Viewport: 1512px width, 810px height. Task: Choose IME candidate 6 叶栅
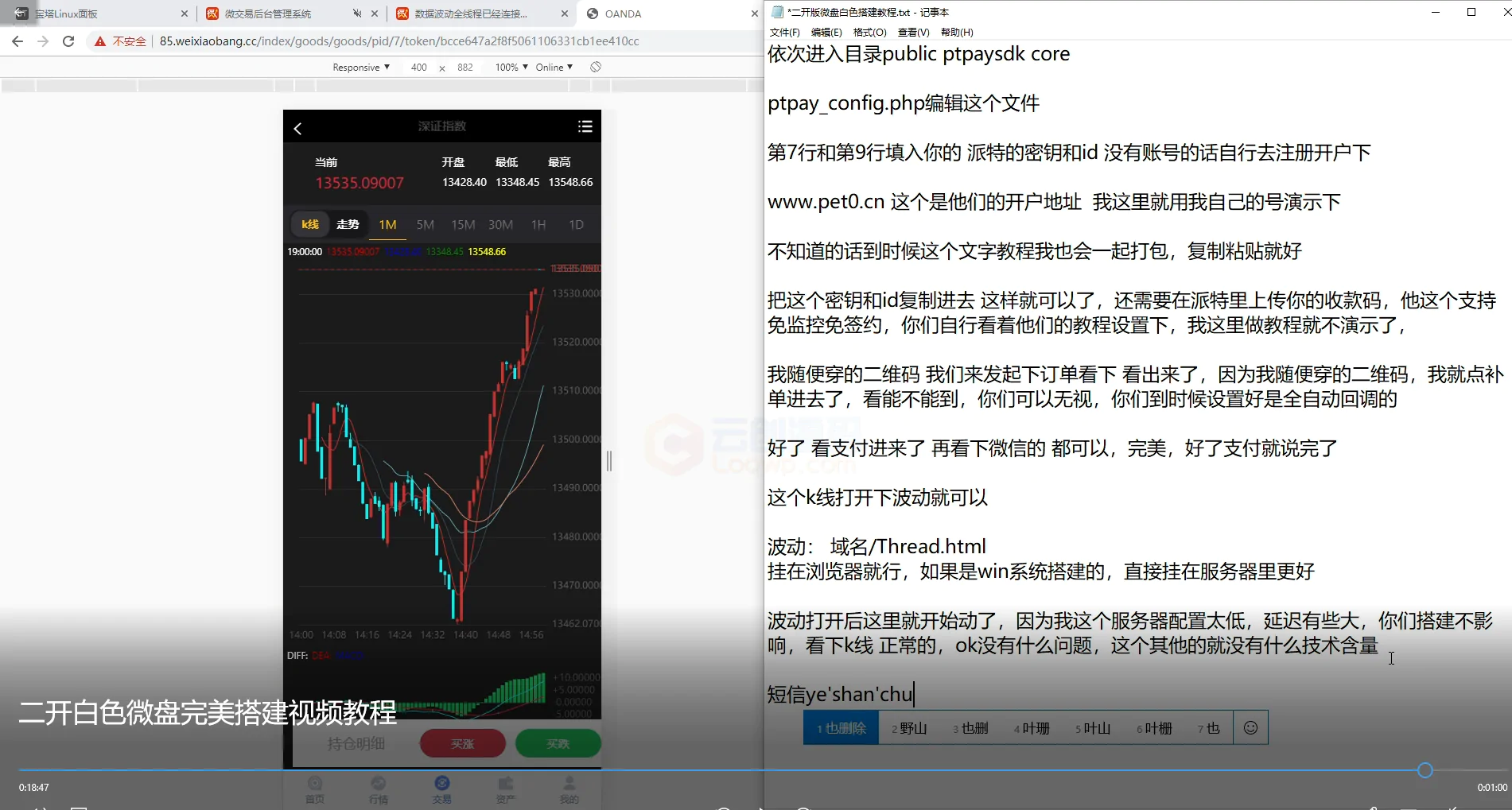pyautogui.click(x=1154, y=728)
